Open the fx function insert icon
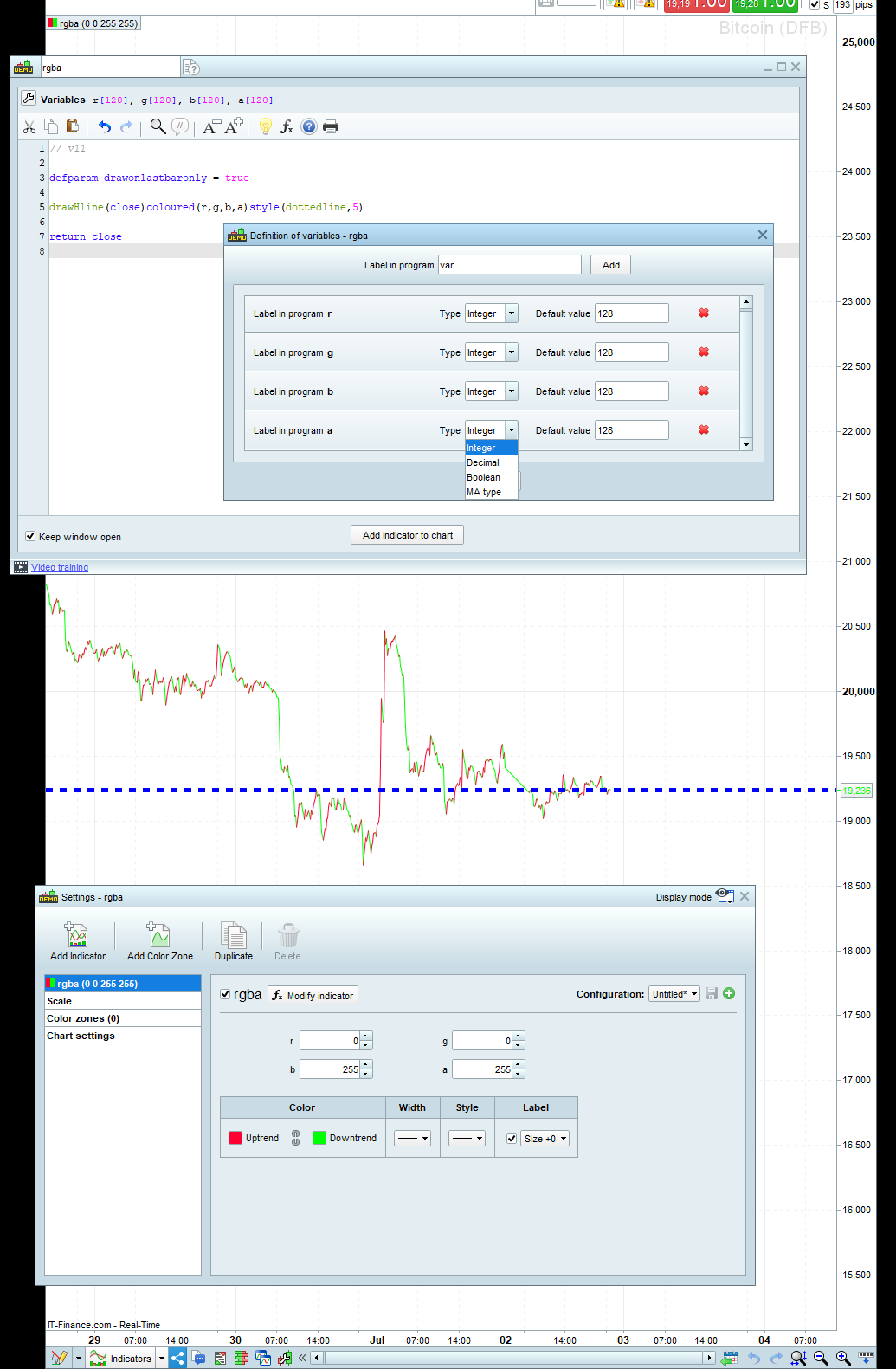Image resolution: width=896 pixels, height=1369 pixels. 287,126
